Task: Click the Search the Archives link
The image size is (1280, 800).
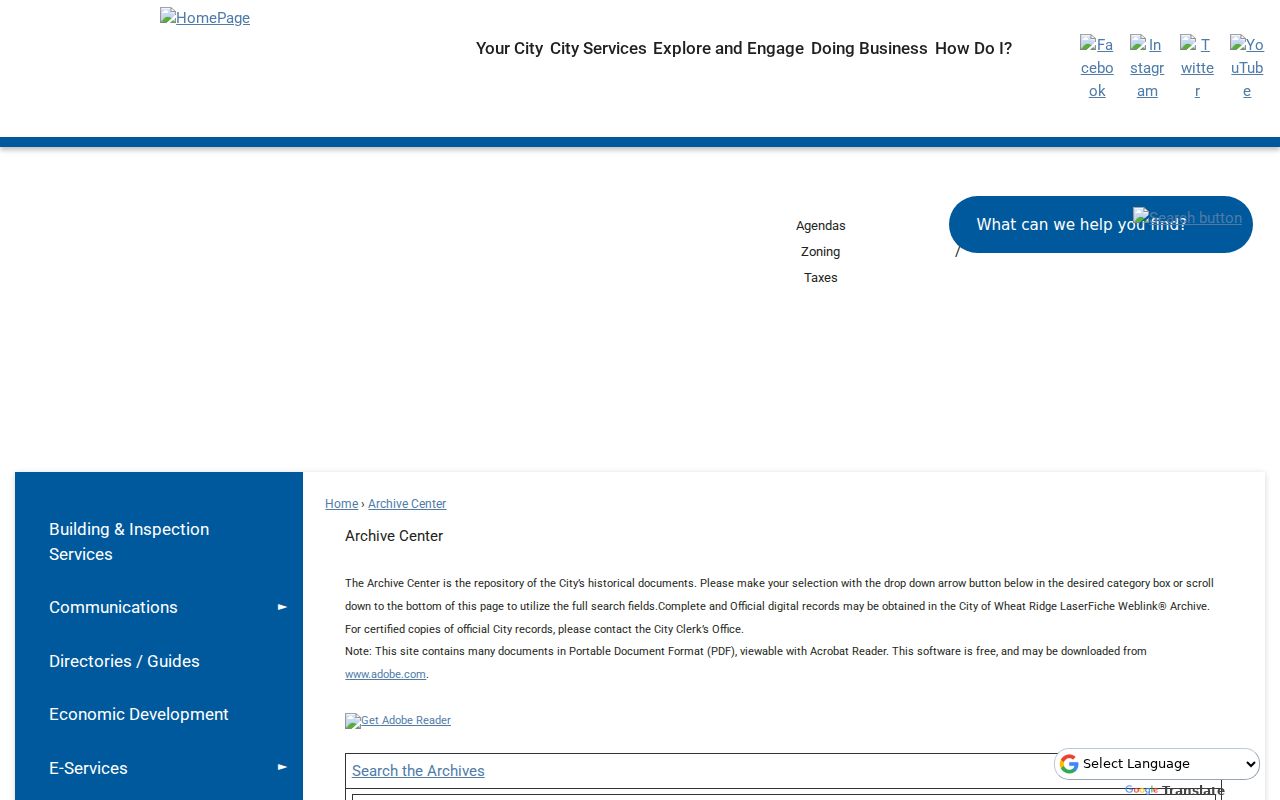Action: click(x=418, y=771)
